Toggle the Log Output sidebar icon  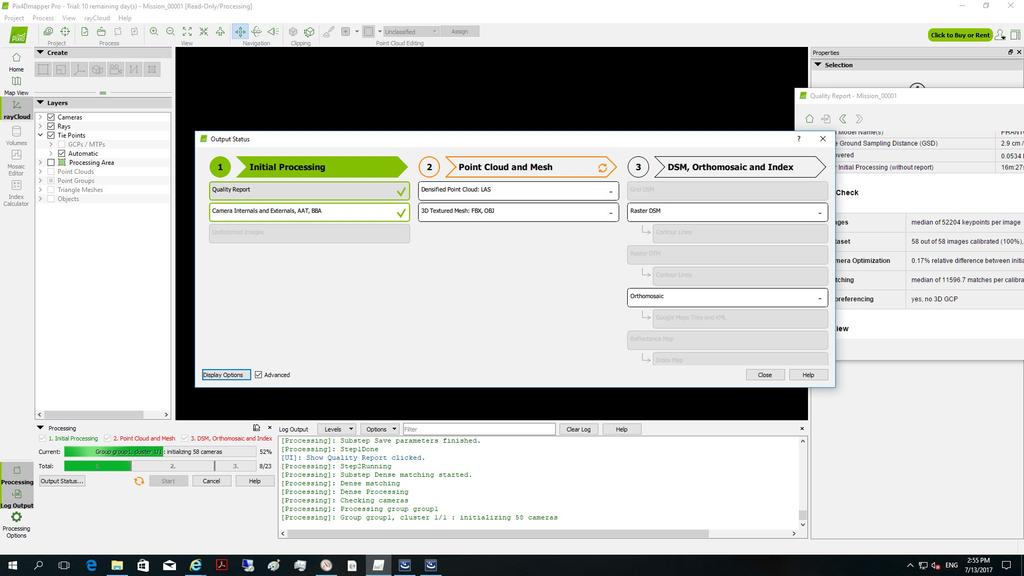click(17, 498)
